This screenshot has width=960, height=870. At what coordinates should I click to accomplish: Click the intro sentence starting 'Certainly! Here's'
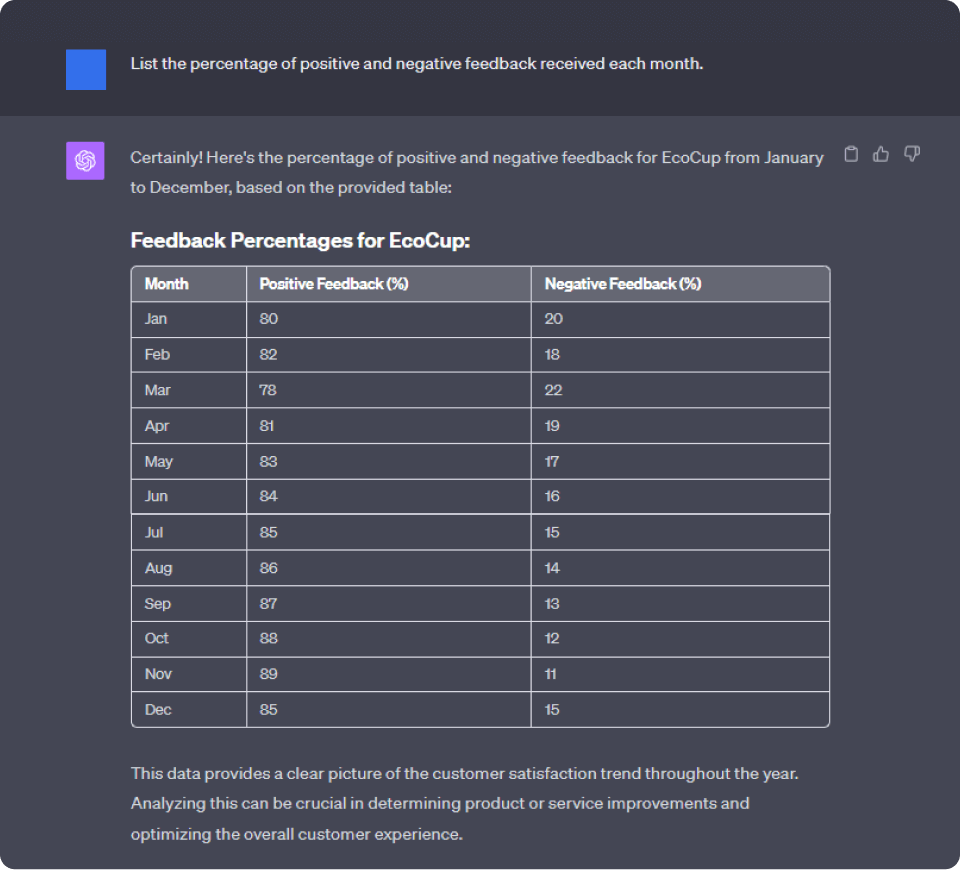tap(477, 173)
